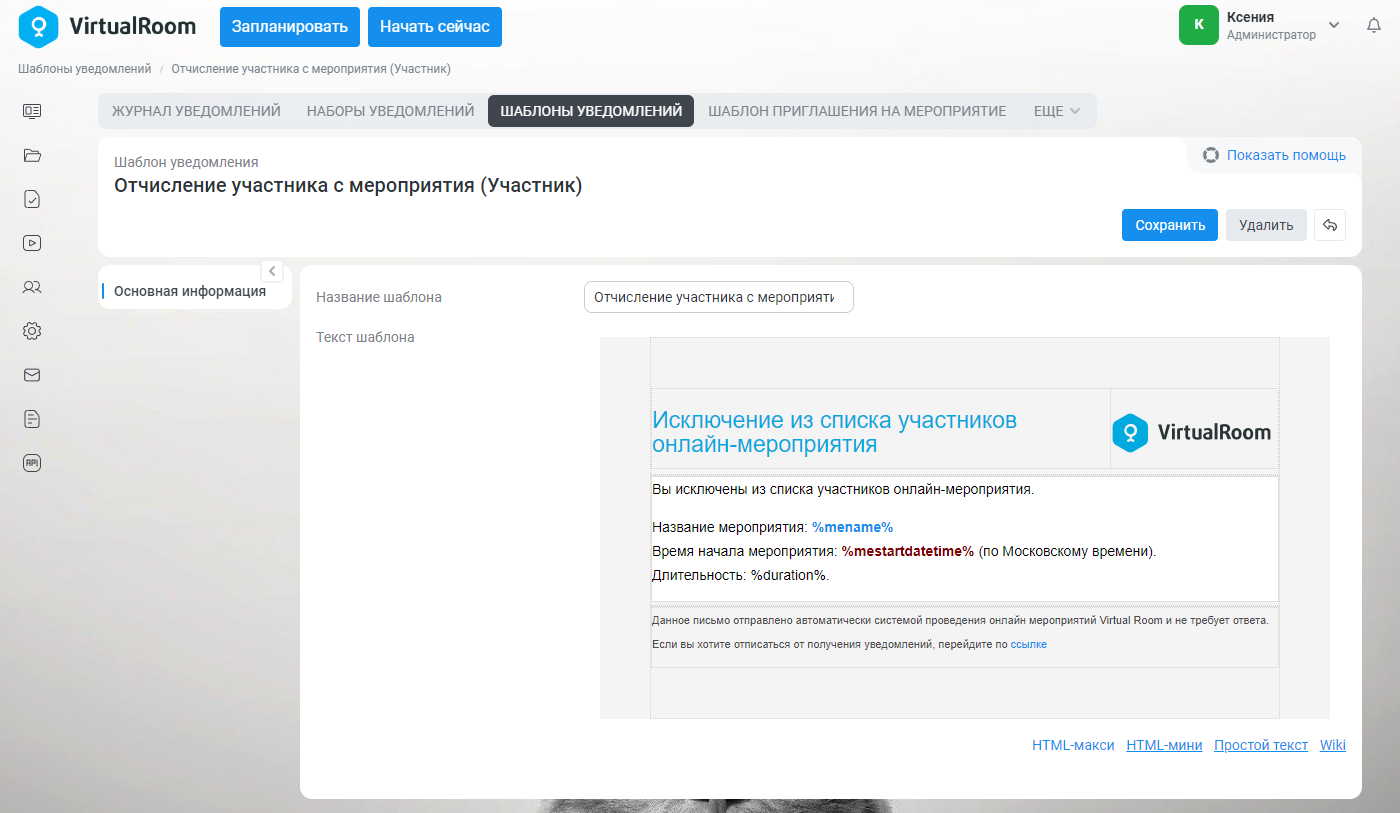The image size is (1400, 813).
Task: Click the Сохранить button
Action: coord(1170,225)
